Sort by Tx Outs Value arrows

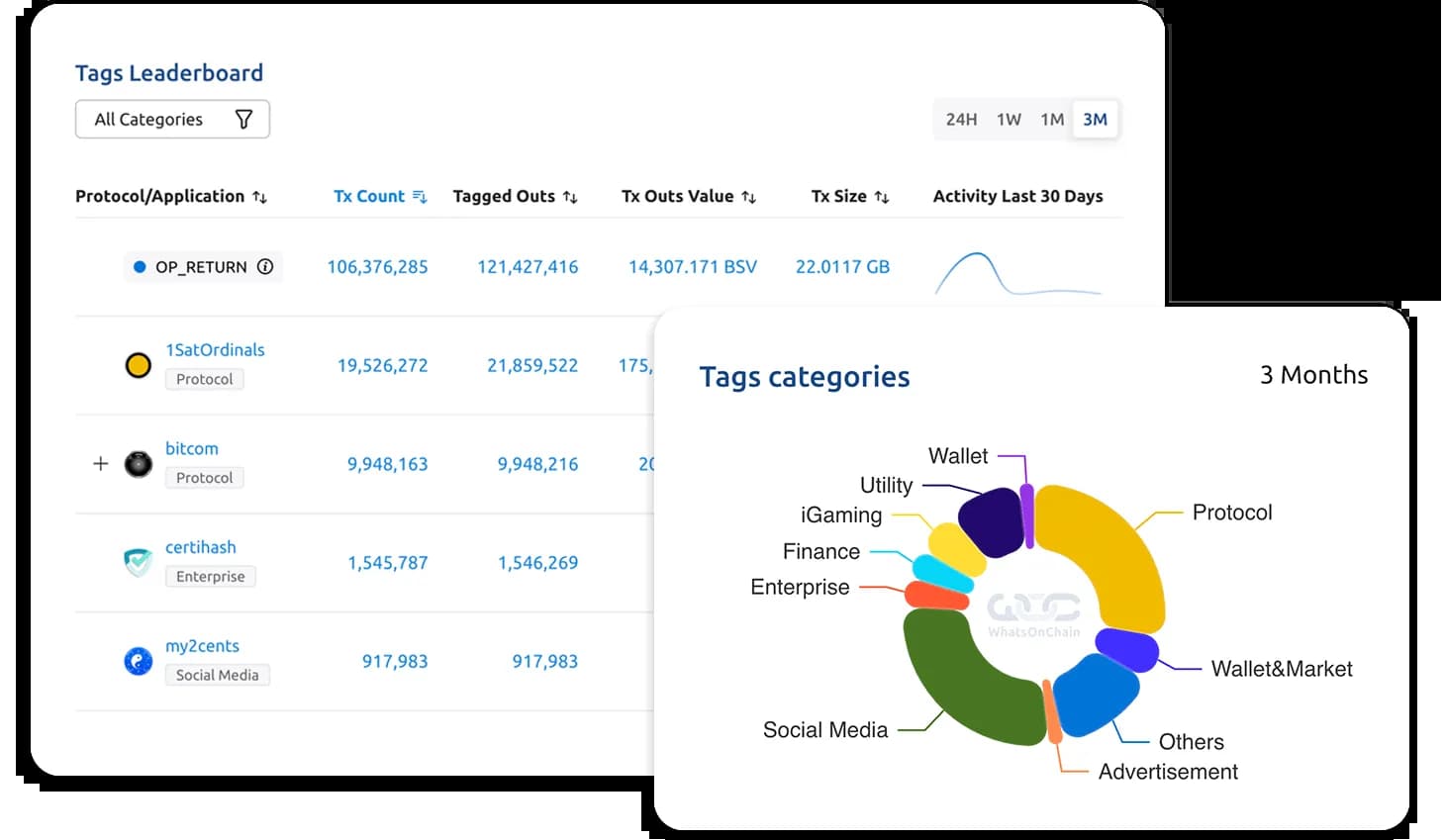(749, 197)
